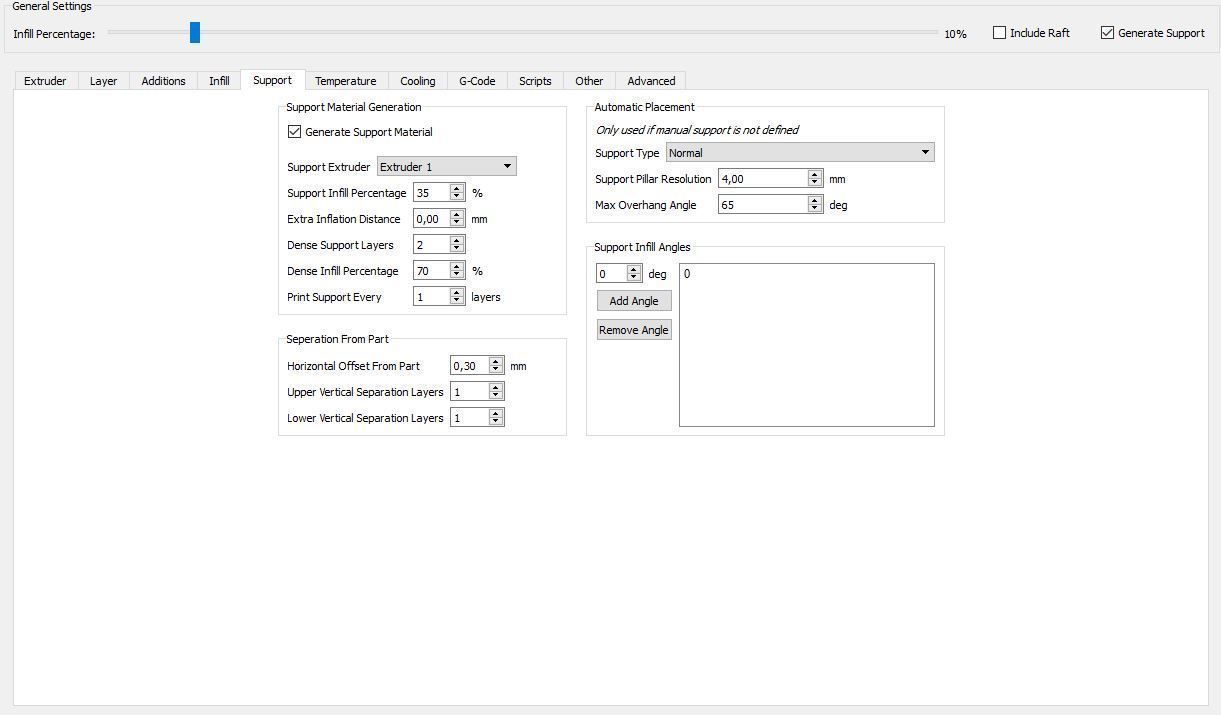The height and width of the screenshot is (715, 1221).
Task: Click the Remove Angle button
Action: [634, 330]
